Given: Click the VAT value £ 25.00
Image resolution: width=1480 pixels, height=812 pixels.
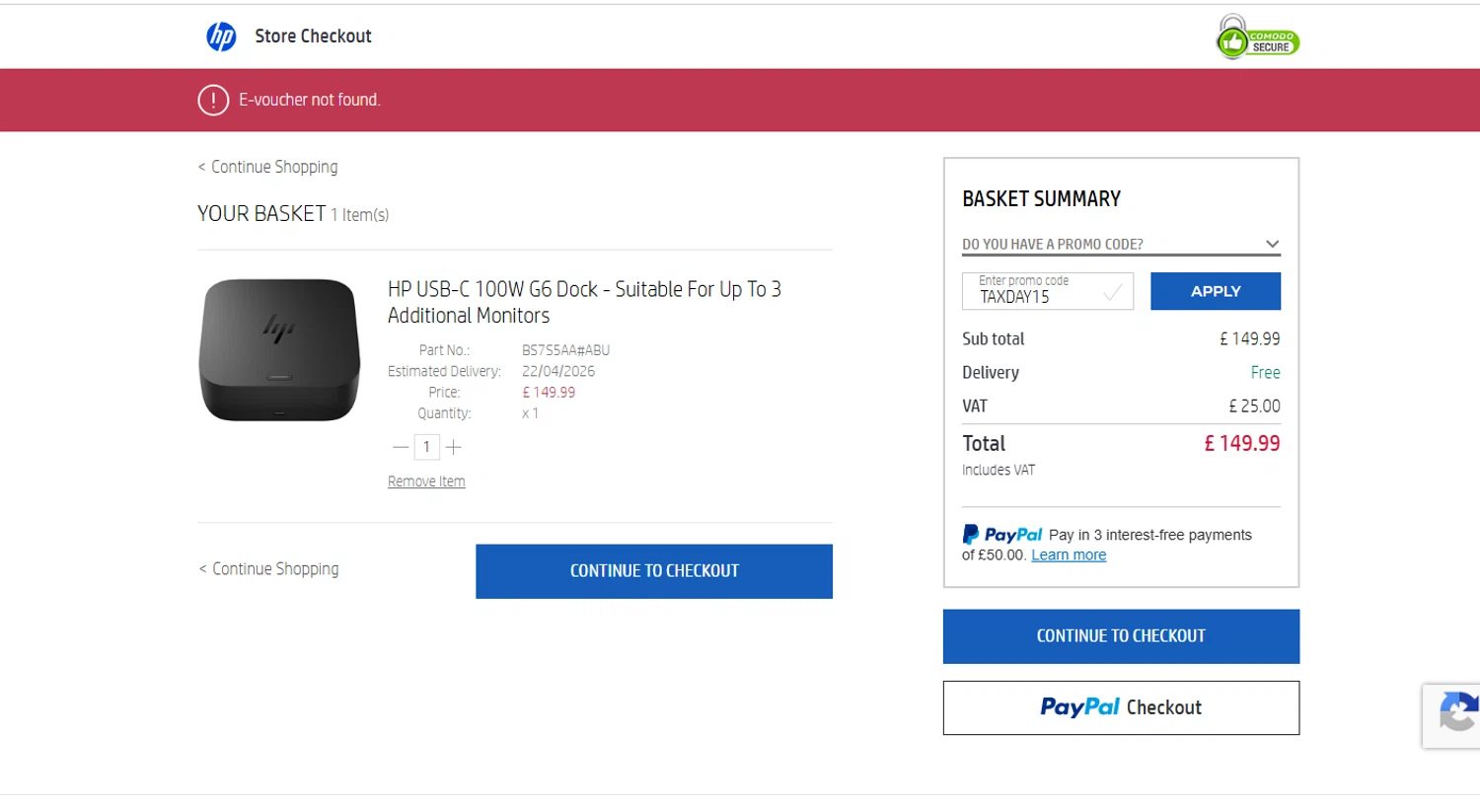Looking at the screenshot, I should 1254,406.
